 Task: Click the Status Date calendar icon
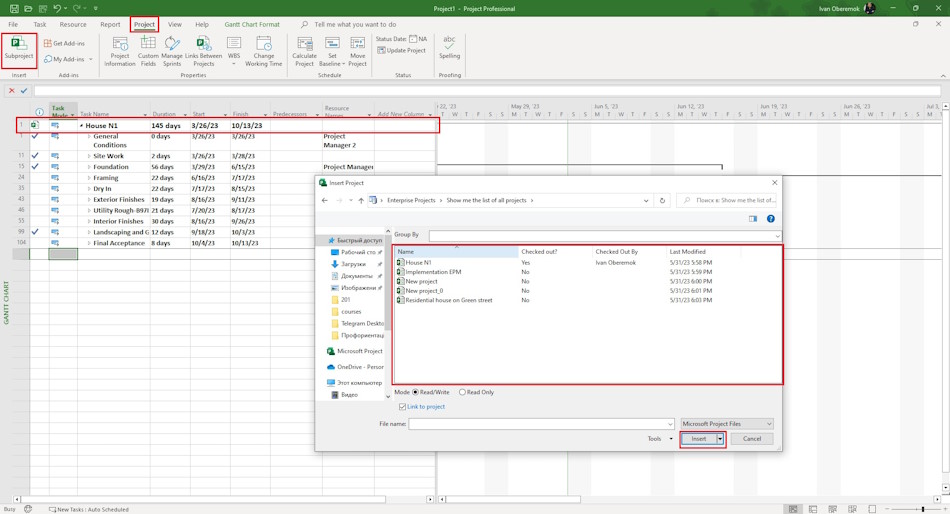pyautogui.click(x=413, y=39)
